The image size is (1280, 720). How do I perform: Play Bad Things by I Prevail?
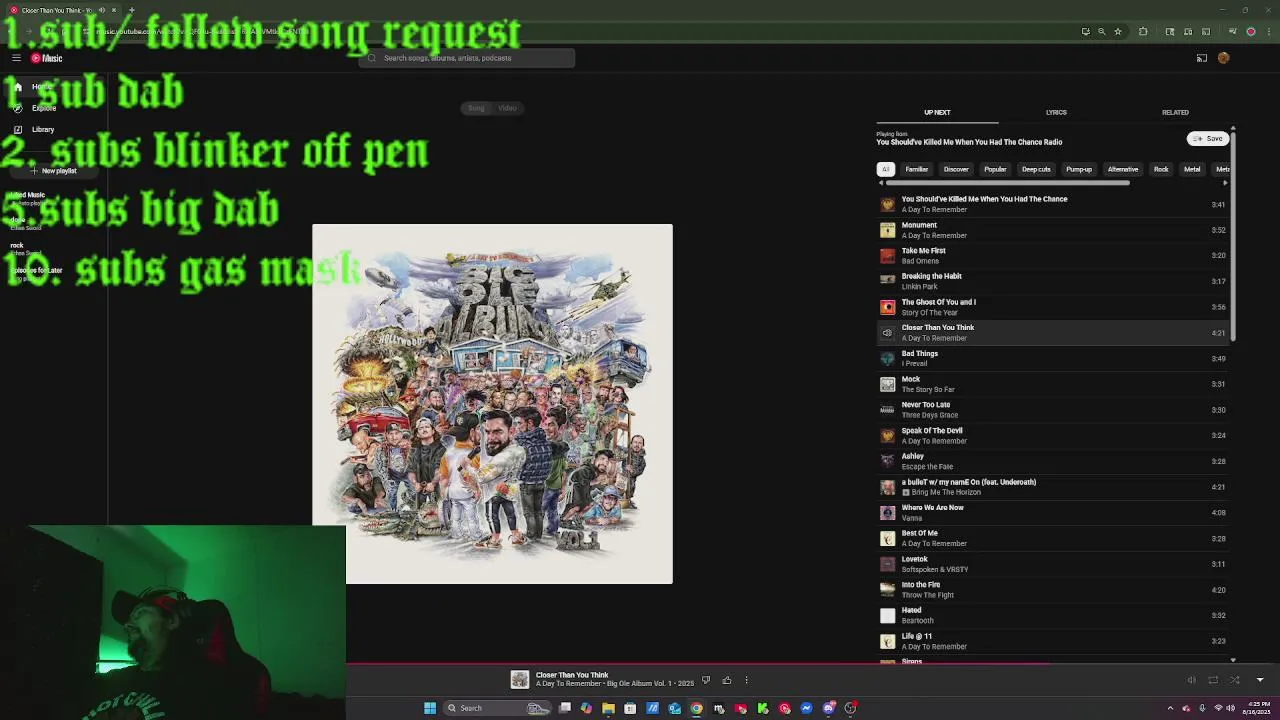pyautogui.click(x=1052, y=358)
